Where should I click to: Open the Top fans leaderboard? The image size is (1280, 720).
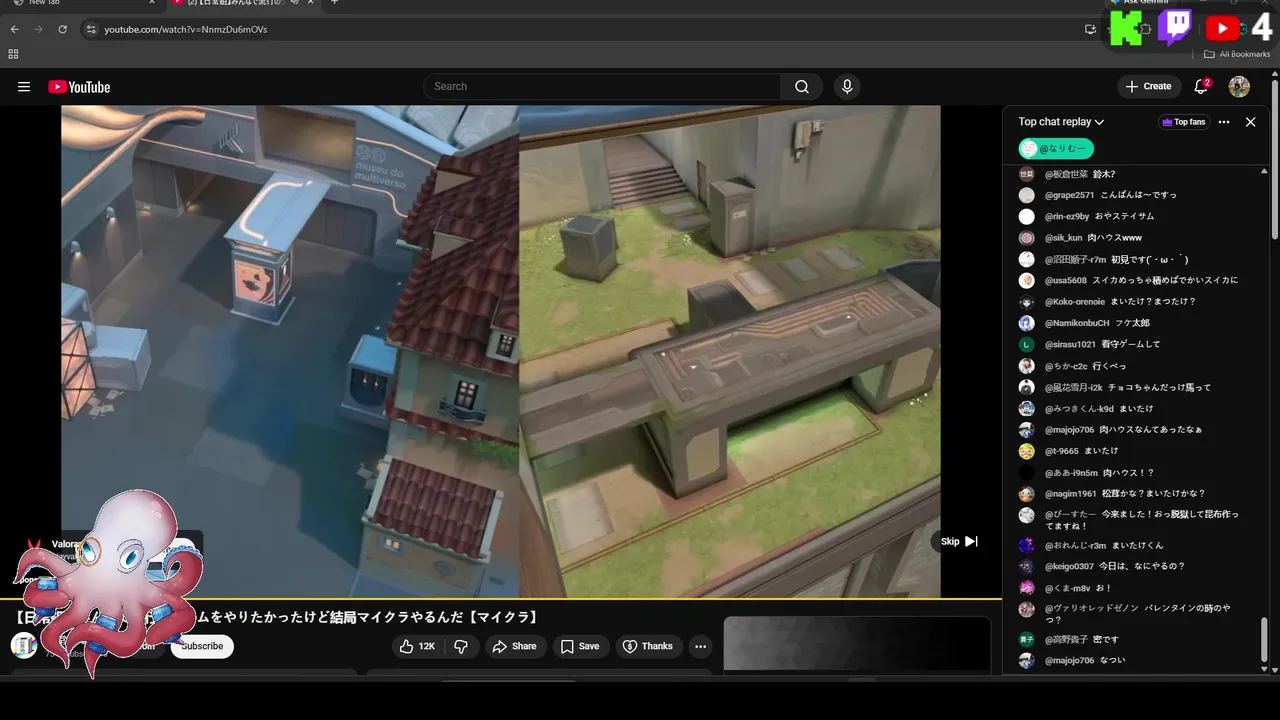pyautogui.click(x=1183, y=122)
